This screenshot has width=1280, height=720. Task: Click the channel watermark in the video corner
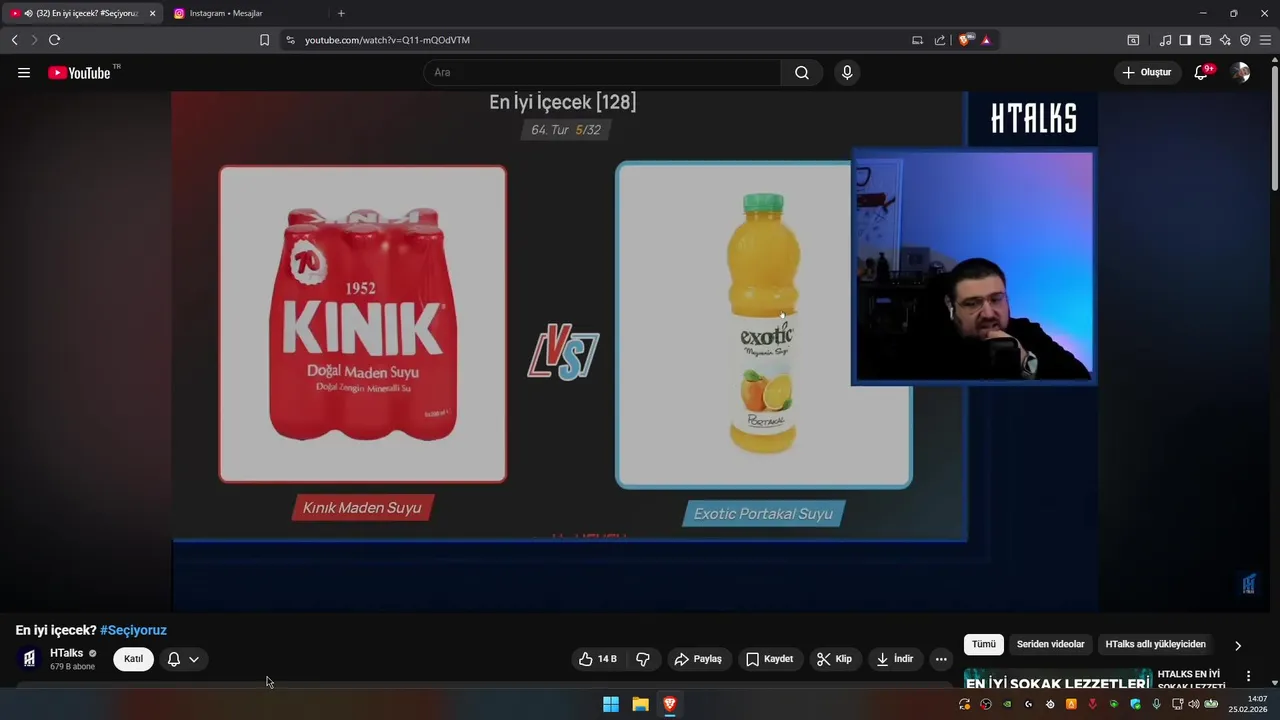click(x=1248, y=584)
